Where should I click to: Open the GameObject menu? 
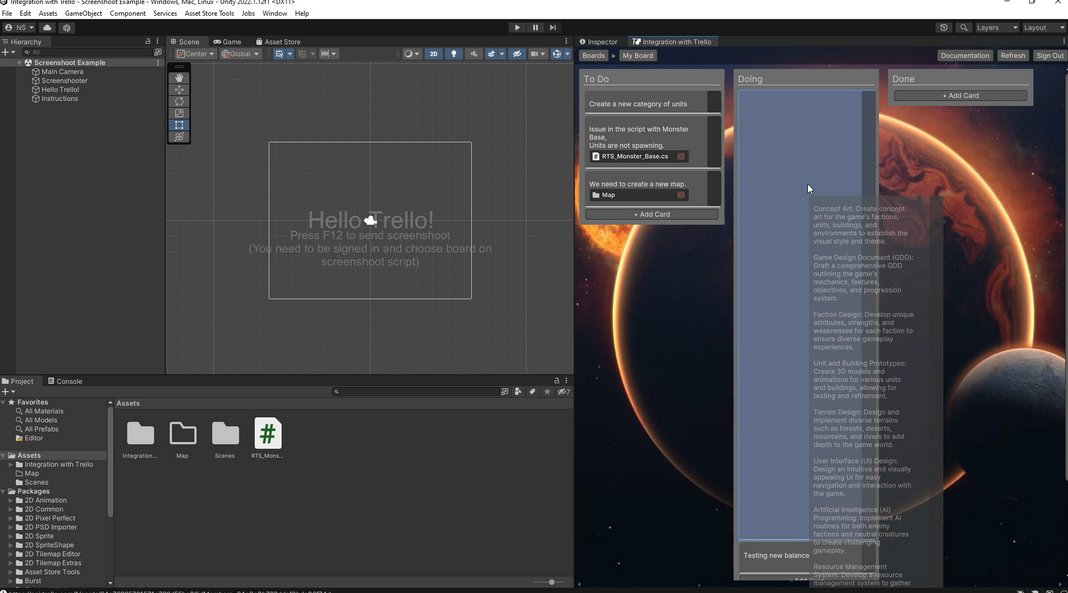[83, 13]
